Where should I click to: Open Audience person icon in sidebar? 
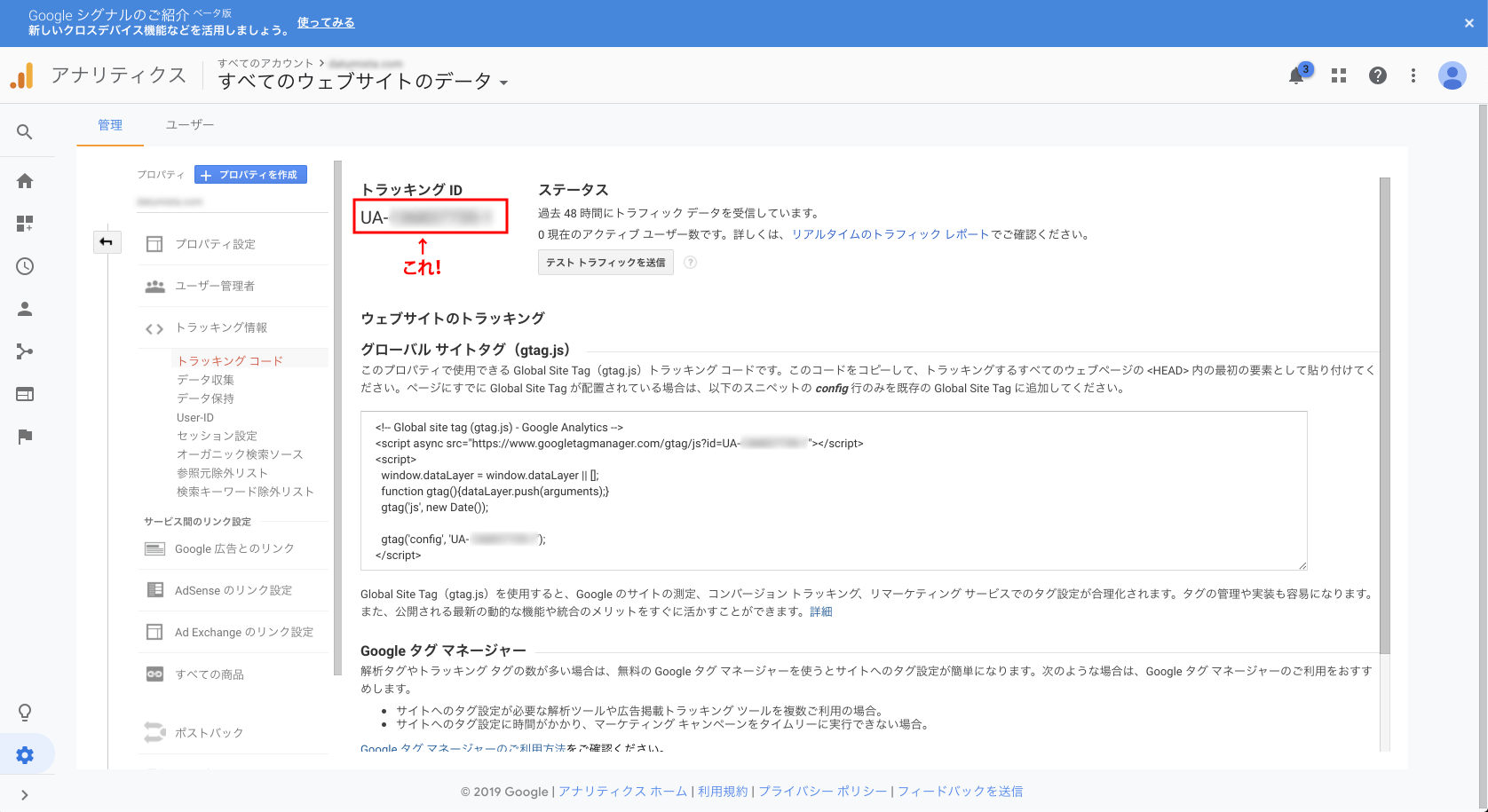[25, 309]
